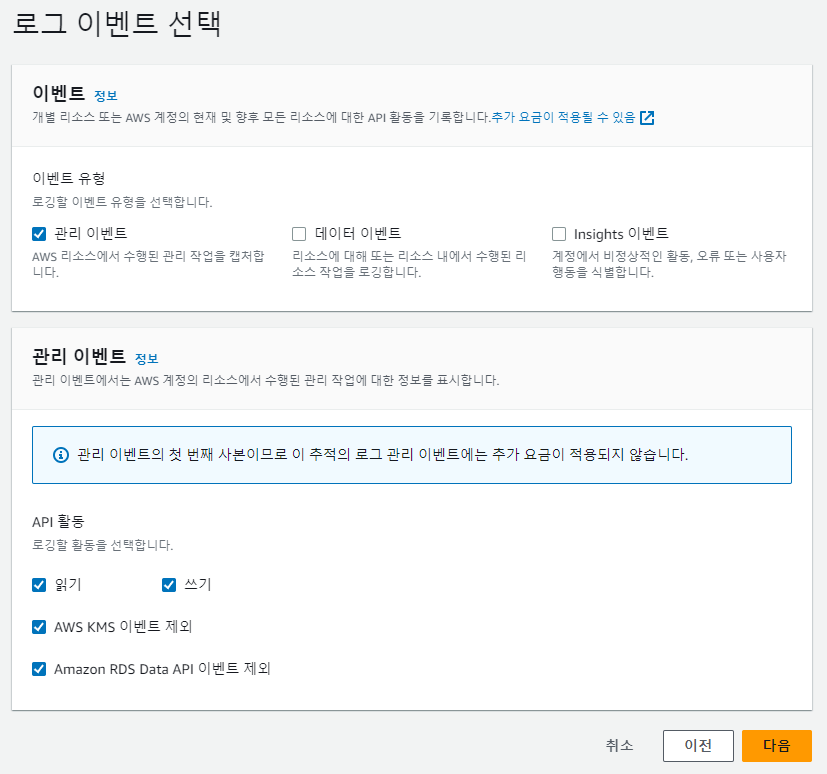Click the text 로깅할 활동을 선택합니다.
The image size is (827, 774).
point(102,545)
